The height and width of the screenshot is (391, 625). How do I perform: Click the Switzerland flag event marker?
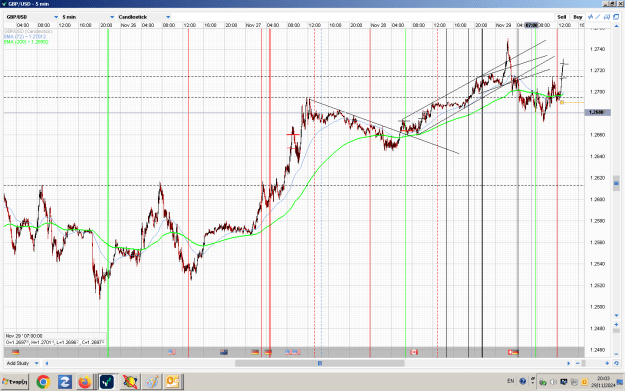click(x=511, y=352)
